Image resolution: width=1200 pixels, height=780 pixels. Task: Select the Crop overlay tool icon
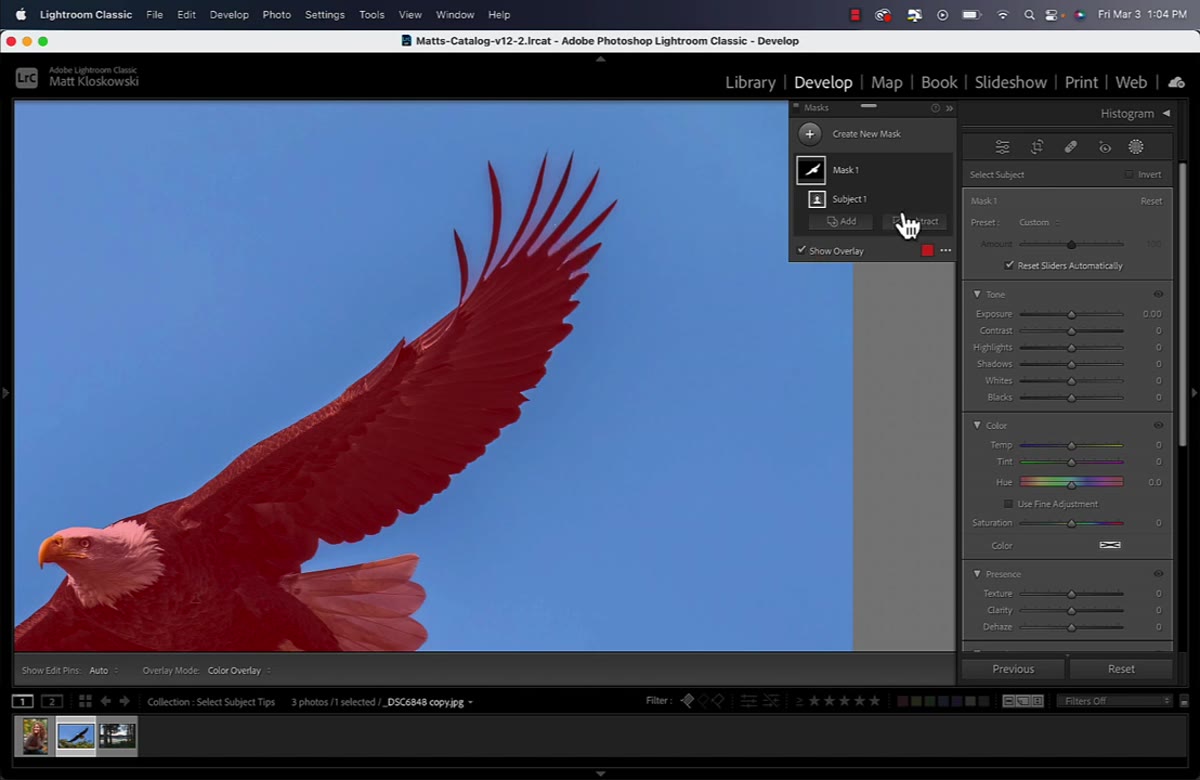pyautogui.click(x=1037, y=147)
